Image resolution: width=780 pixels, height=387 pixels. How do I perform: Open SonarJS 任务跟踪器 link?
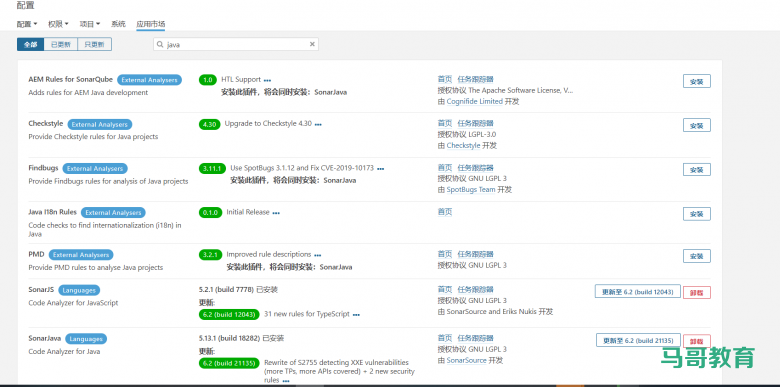coord(475,290)
